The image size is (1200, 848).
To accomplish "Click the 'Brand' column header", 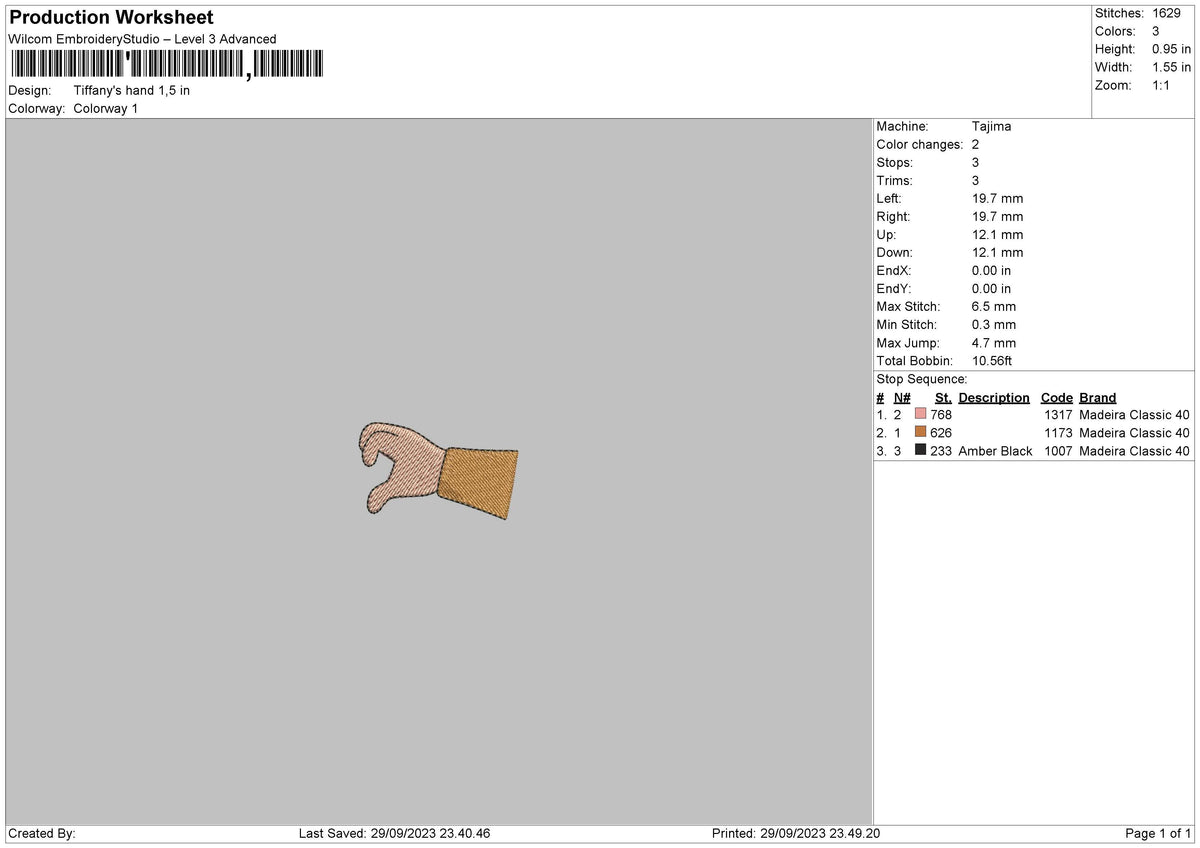I will (1098, 397).
